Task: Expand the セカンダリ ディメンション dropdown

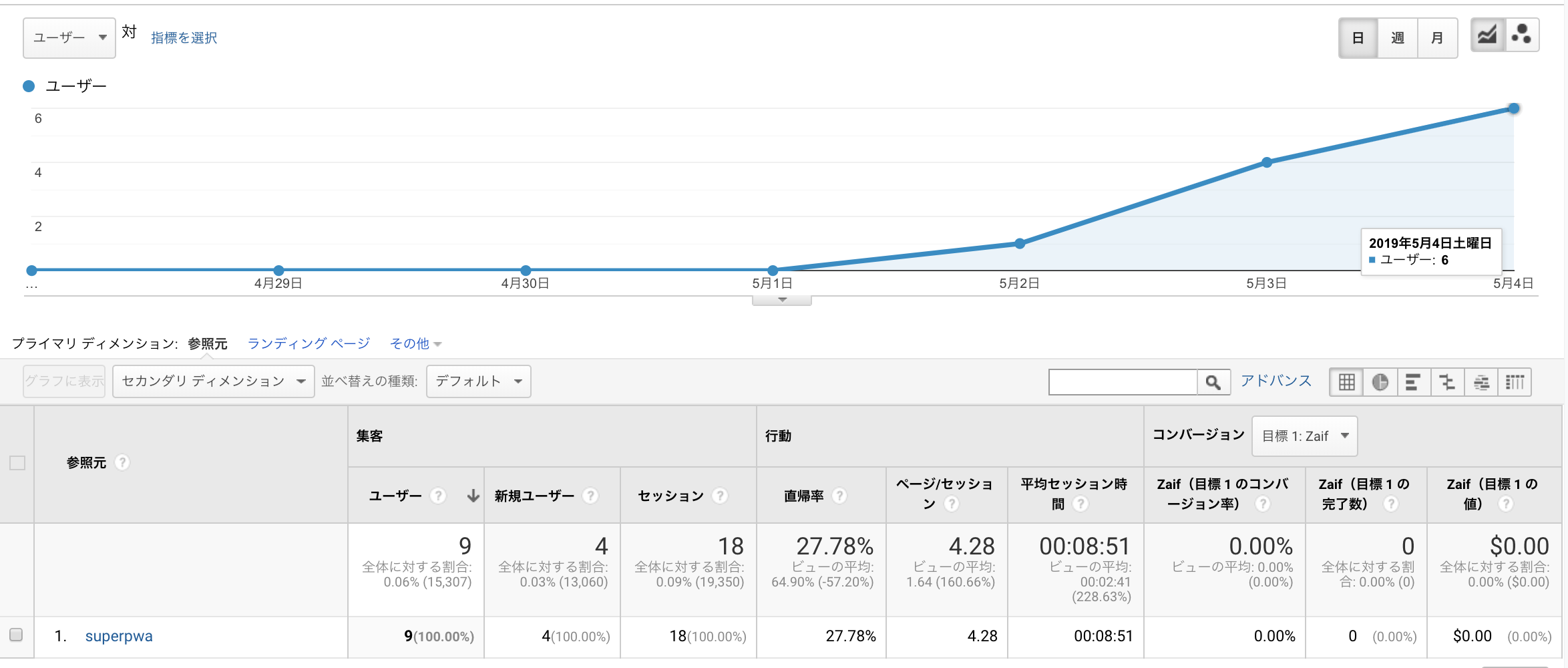Action: point(212,381)
